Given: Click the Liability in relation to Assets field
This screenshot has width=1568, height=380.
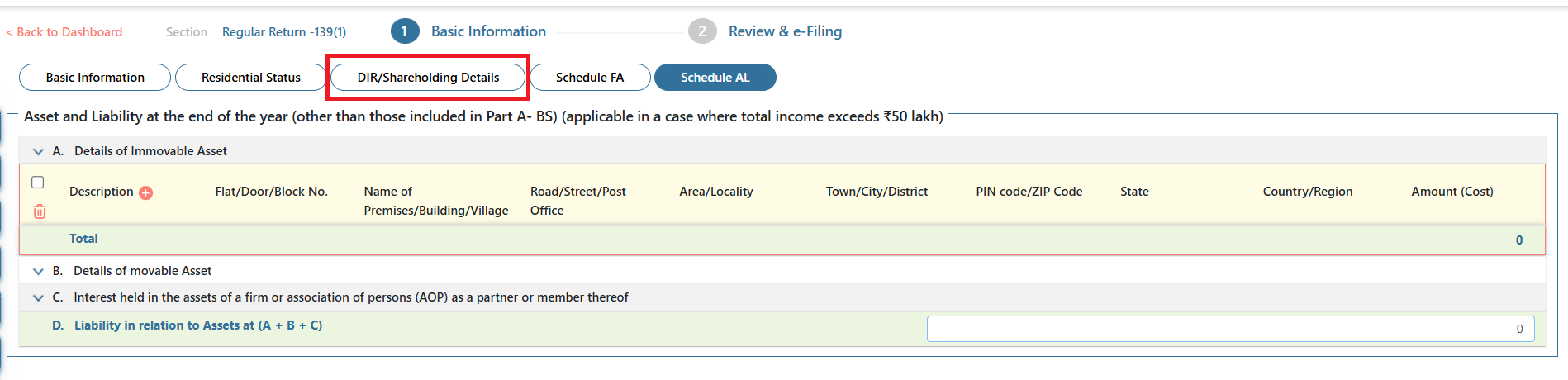Looking at the screenshot, I should tap(1230, 329).
